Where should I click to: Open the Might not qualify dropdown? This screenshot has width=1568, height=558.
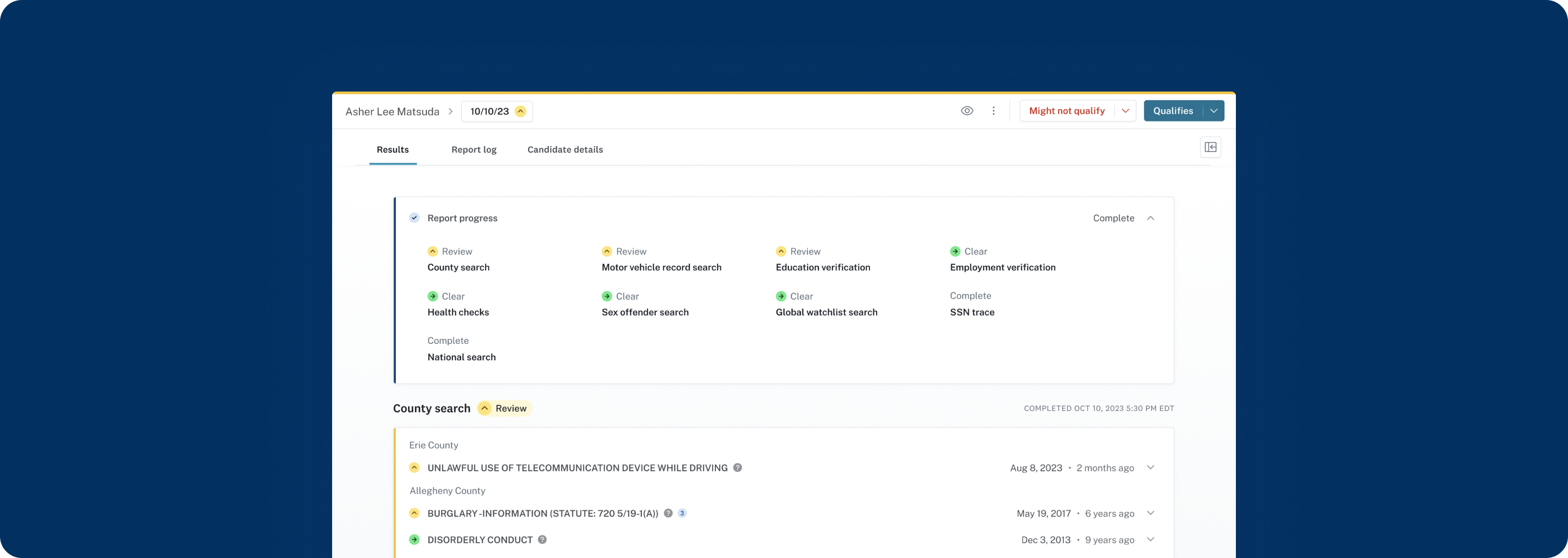[x=1125, y=111]
